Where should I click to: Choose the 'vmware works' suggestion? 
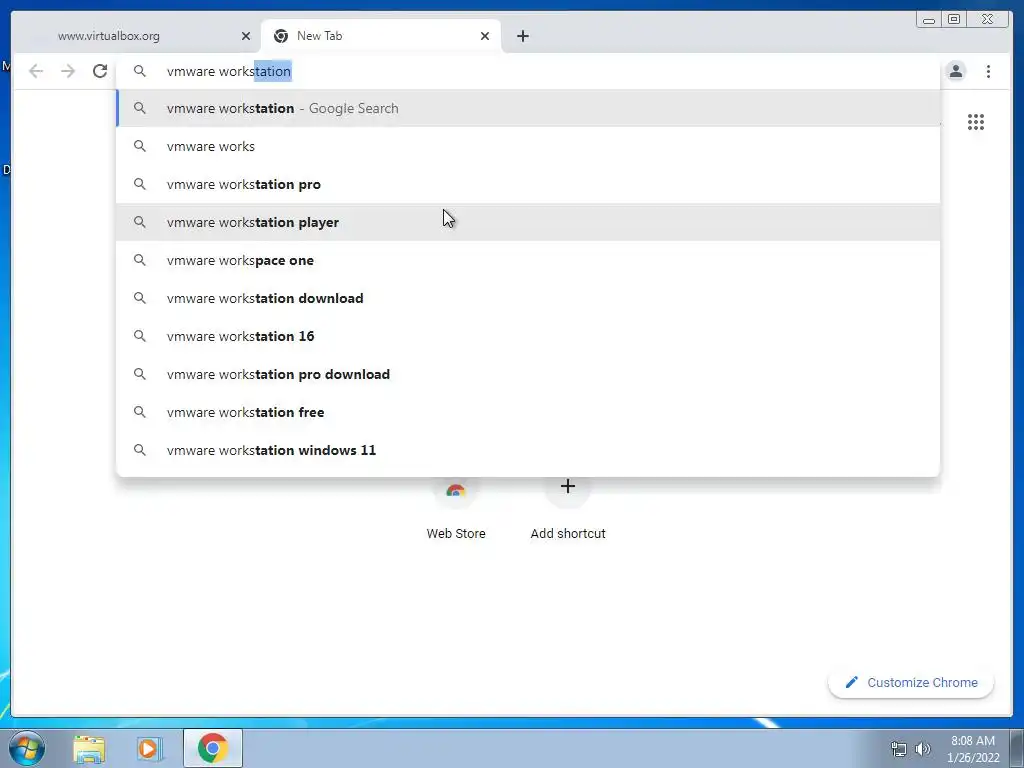click(528, 146)
